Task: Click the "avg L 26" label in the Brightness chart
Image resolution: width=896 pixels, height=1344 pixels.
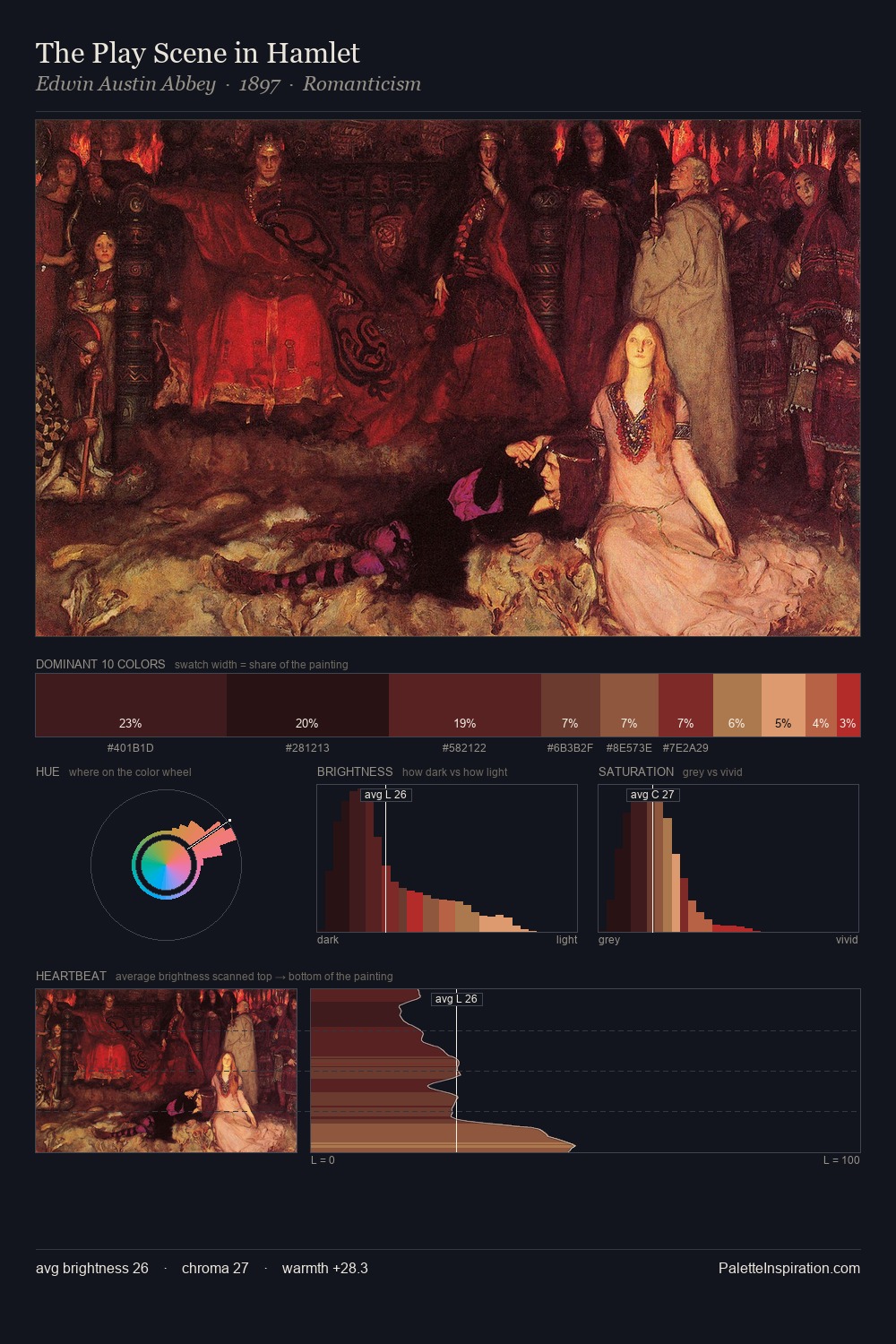Action: tap(385, 795)
